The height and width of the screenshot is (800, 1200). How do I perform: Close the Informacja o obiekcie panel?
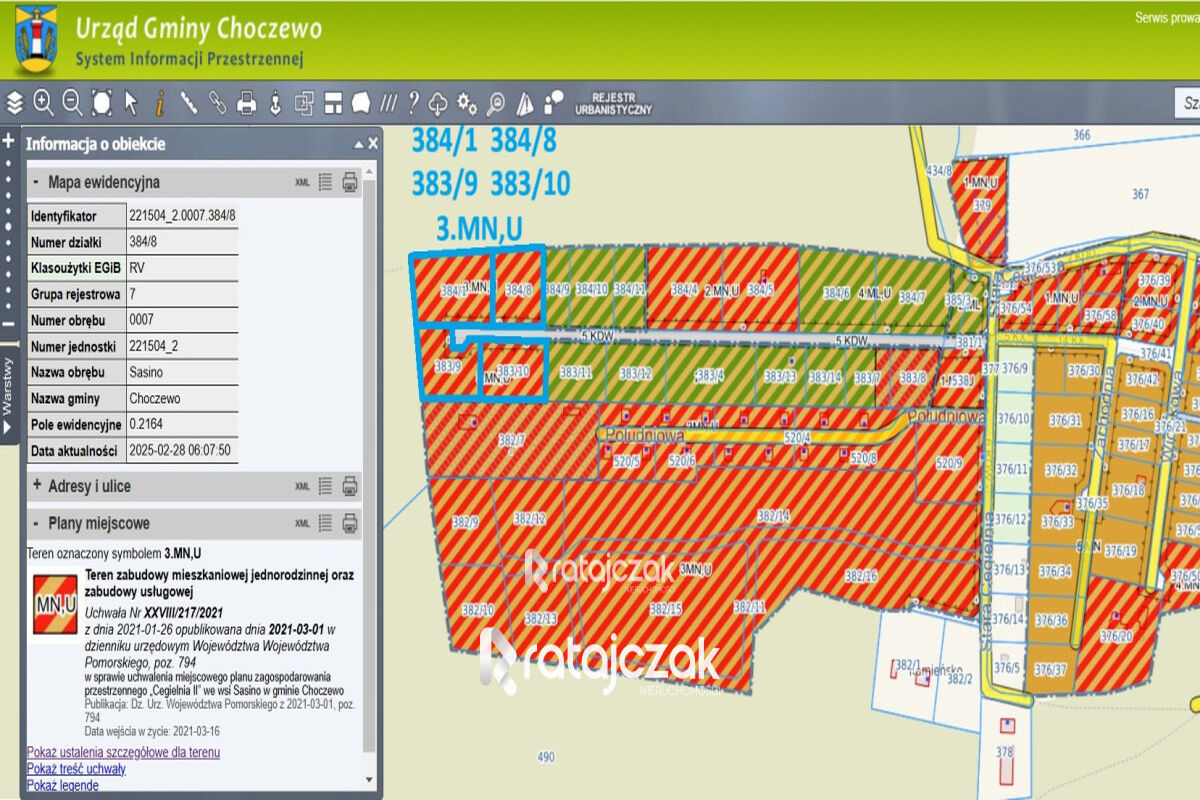pos(373,144)
